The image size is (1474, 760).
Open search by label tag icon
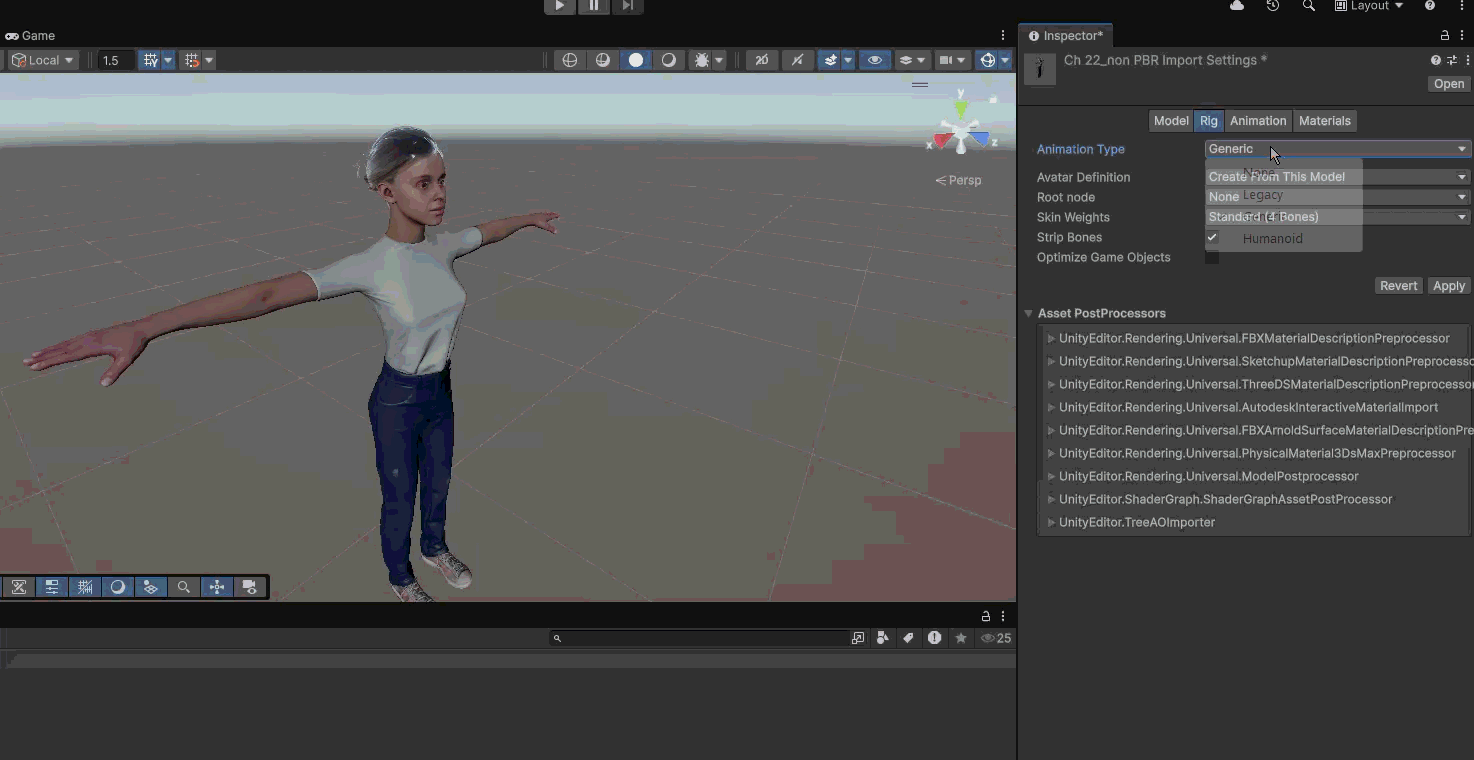[908, 638]
